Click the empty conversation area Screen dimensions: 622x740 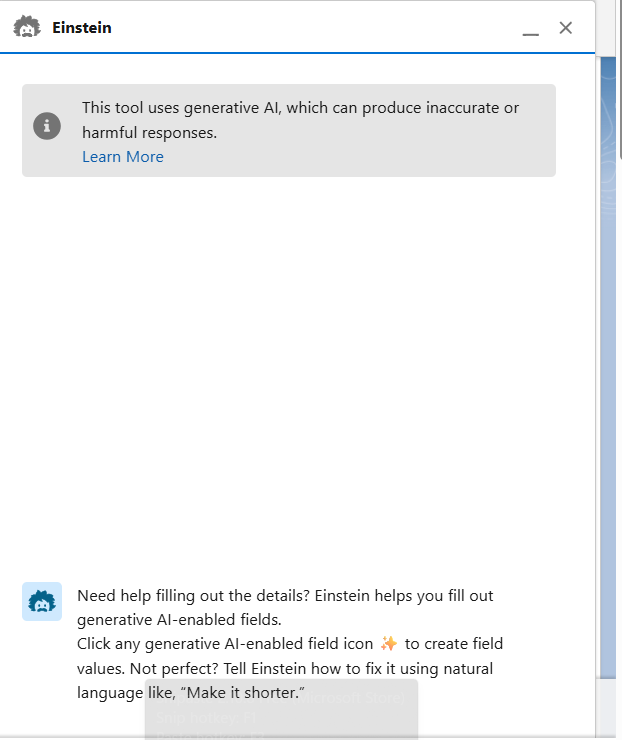coord(300,380)
